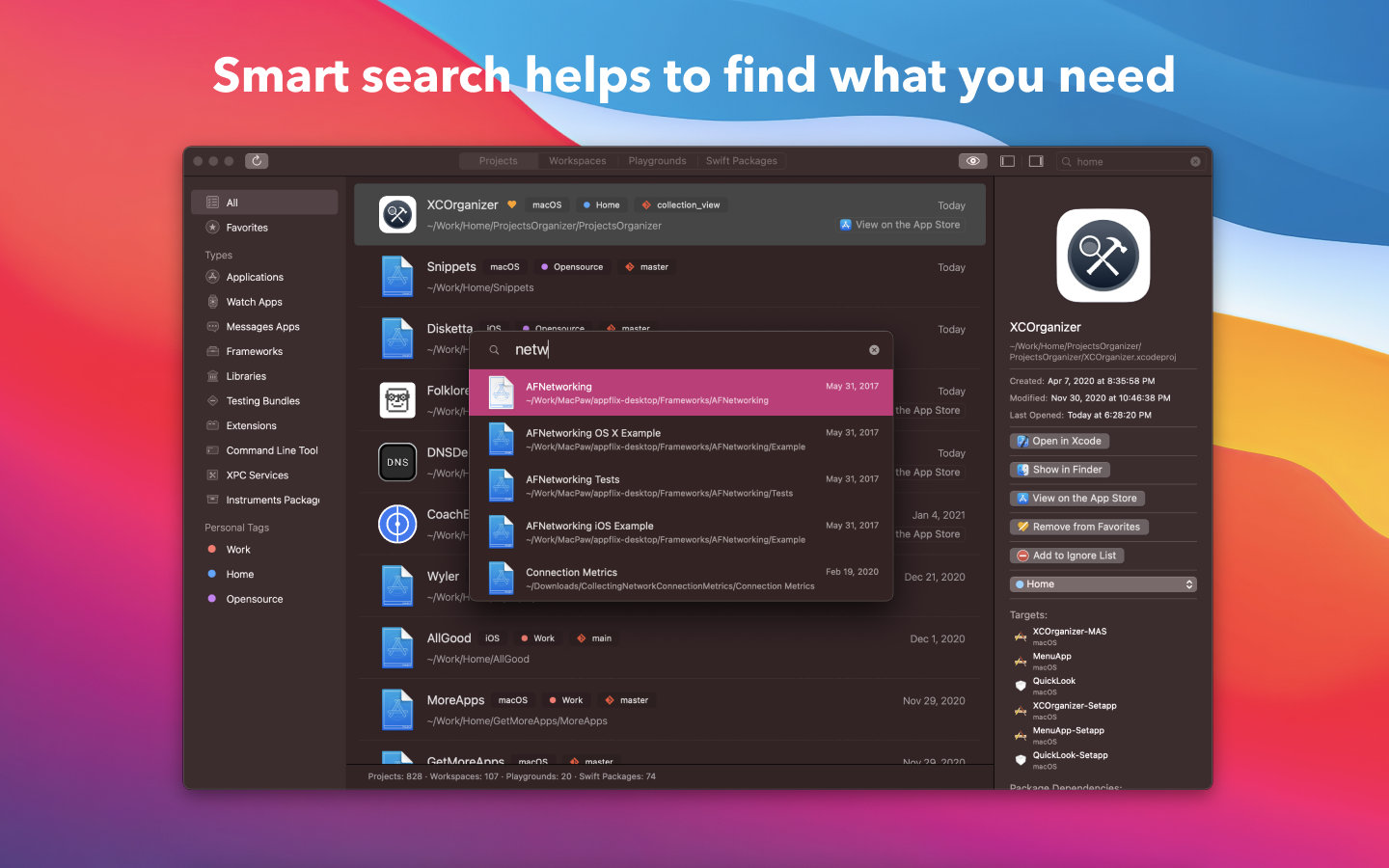
Task: Switch to the Projects tab
Action: tap(498, 161)
